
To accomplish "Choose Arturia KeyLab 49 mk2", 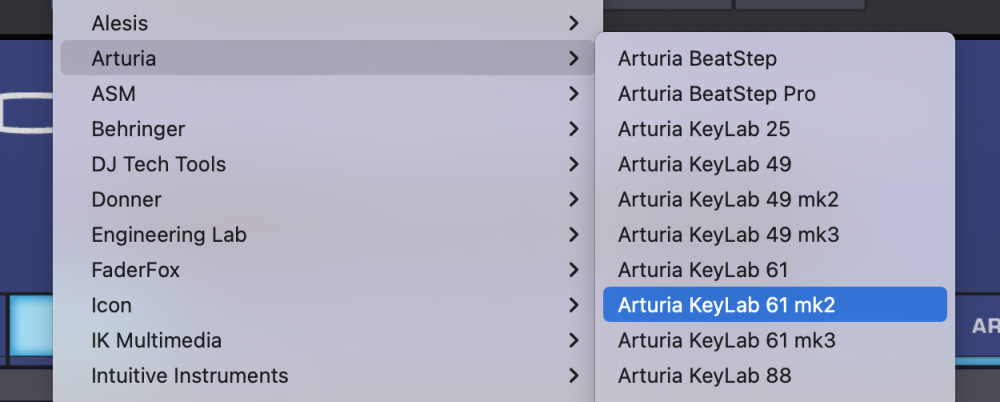I will click(x=728, y=199).
